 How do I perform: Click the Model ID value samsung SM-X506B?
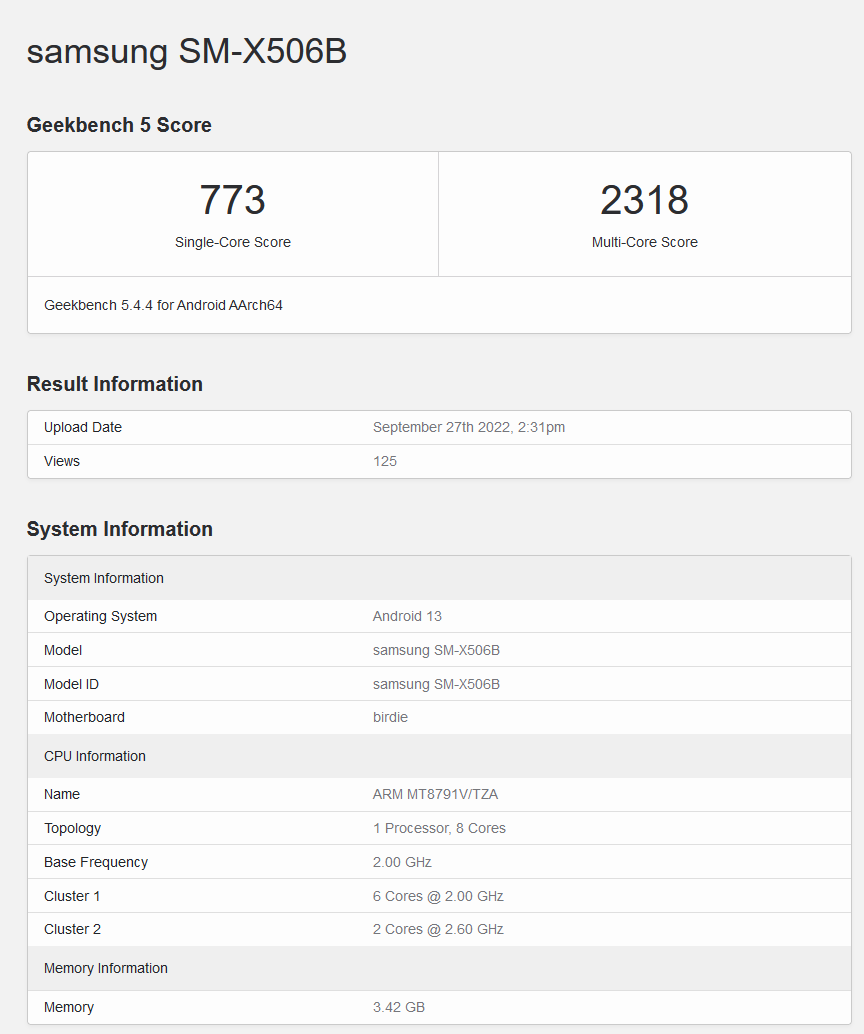click(x=436, y=684)
